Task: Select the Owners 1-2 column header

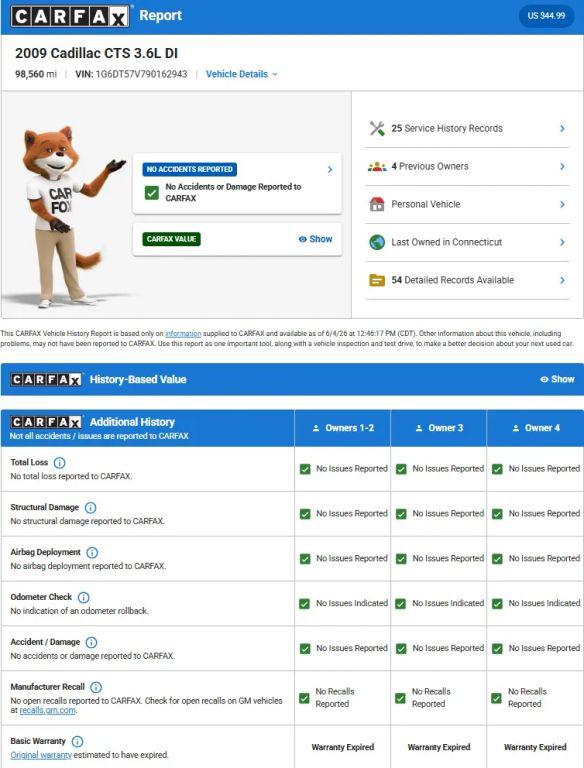Action: pos(343,428)
